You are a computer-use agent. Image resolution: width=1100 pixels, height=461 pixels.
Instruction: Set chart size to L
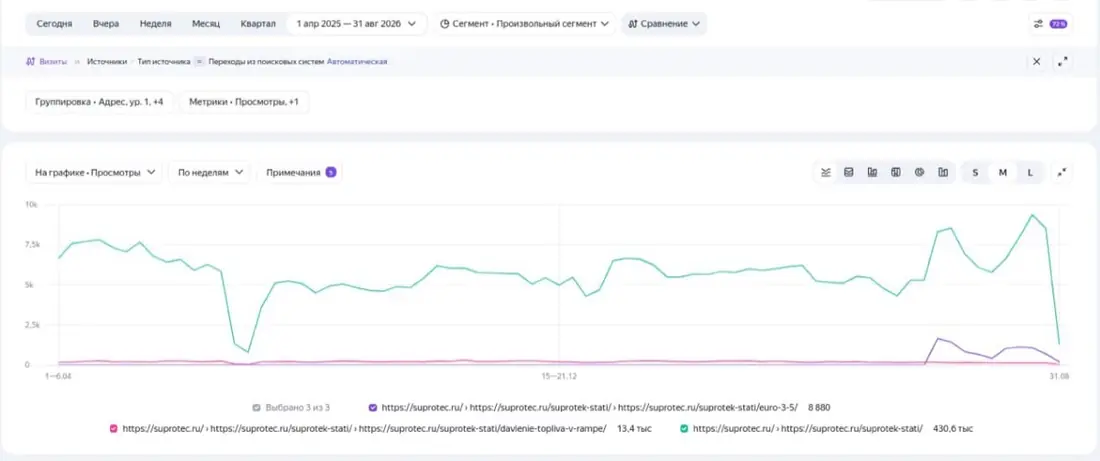[x=1030, y=173]
